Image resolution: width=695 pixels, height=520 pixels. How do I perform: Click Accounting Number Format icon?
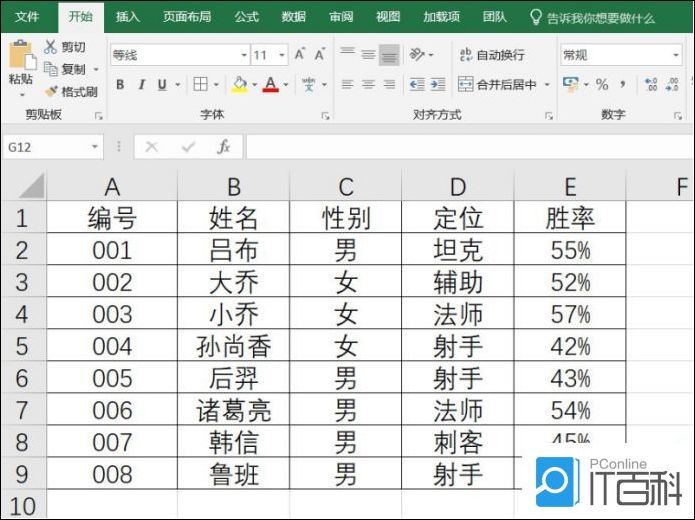(x=570, y=84)
